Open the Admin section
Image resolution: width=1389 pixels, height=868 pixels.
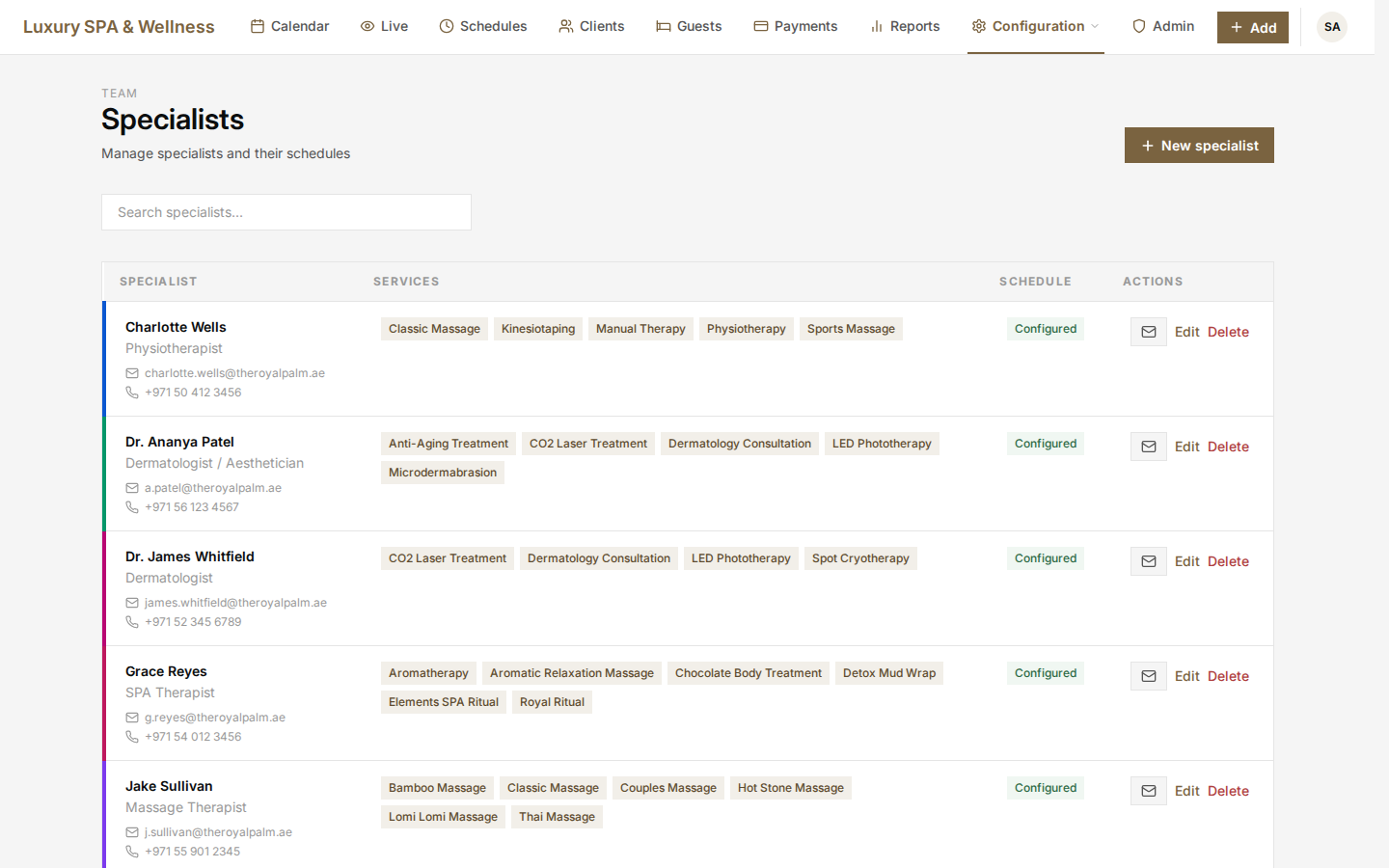coord(1163,26)
